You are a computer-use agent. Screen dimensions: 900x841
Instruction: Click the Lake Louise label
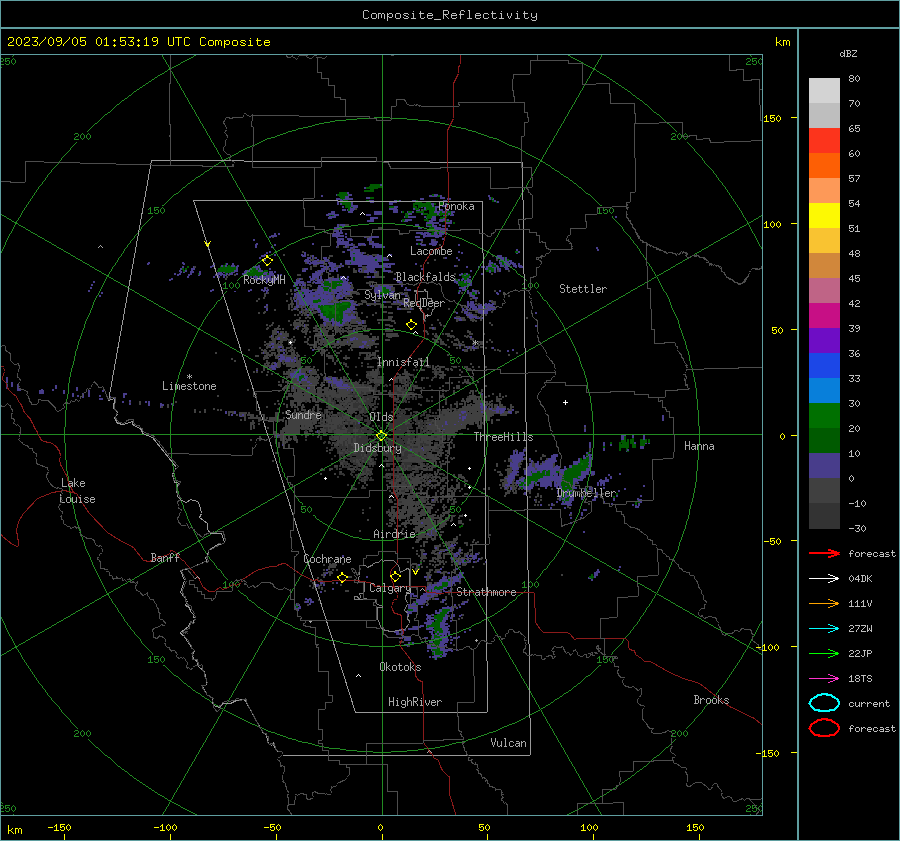[x=77, y=491]
